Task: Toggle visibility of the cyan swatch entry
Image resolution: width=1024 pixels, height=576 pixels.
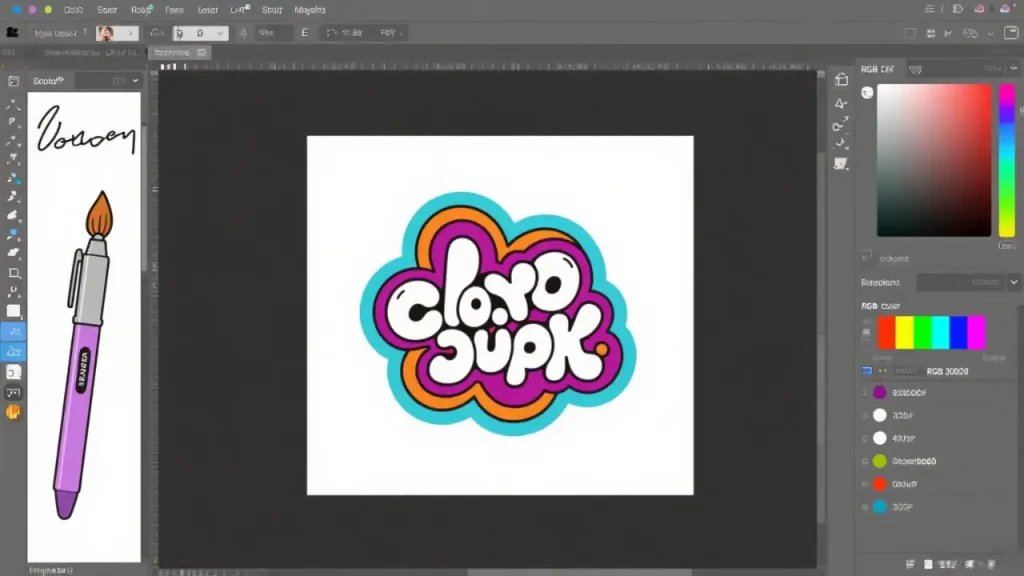Action: point(866,508)
